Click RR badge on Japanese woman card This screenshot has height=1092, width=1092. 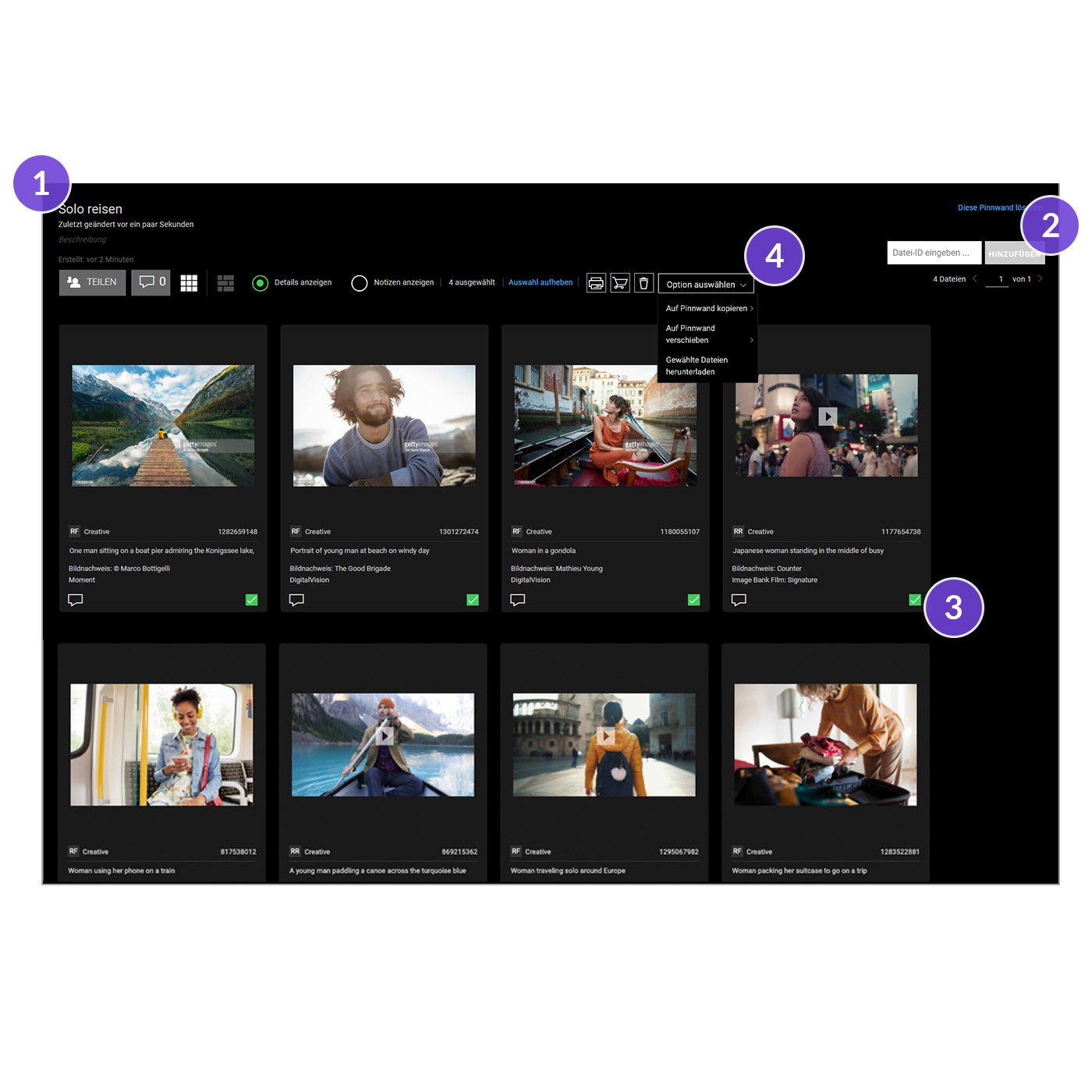pyautogui.click(x=738, y=531)
